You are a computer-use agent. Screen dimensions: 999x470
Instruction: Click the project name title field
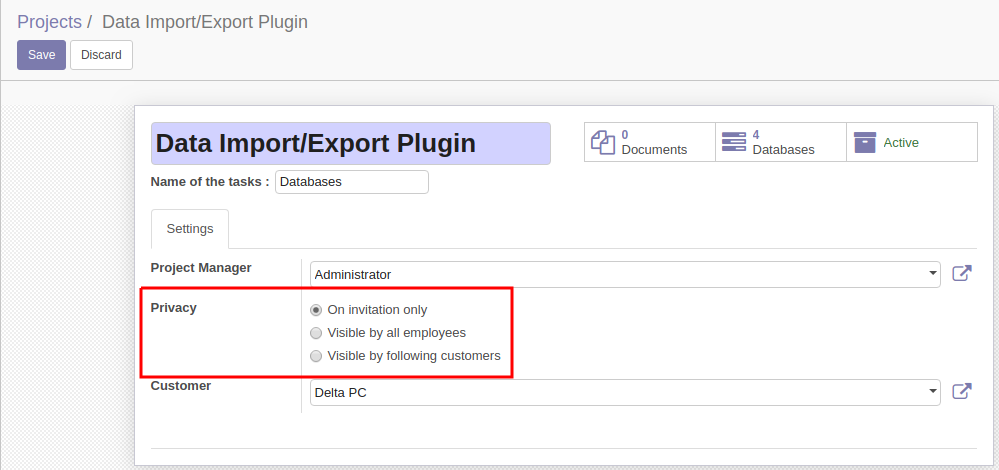pos(351,143)
